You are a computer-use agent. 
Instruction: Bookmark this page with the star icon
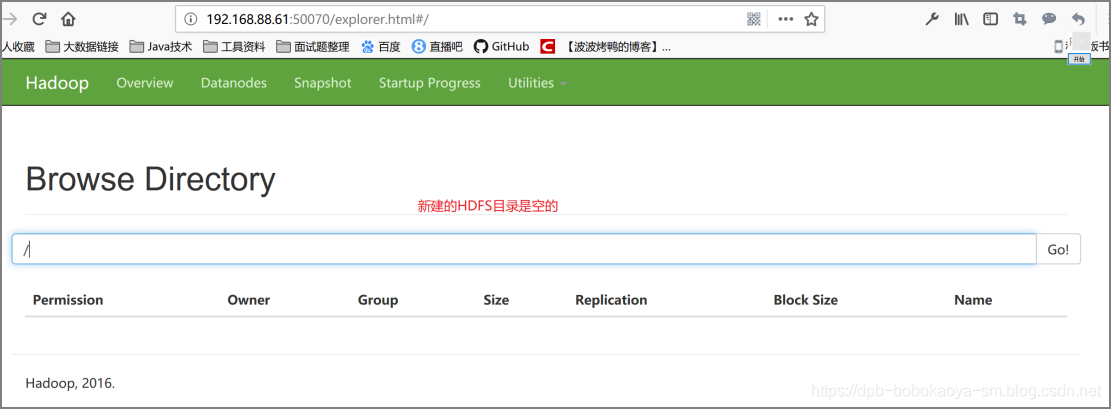[811, 19]
